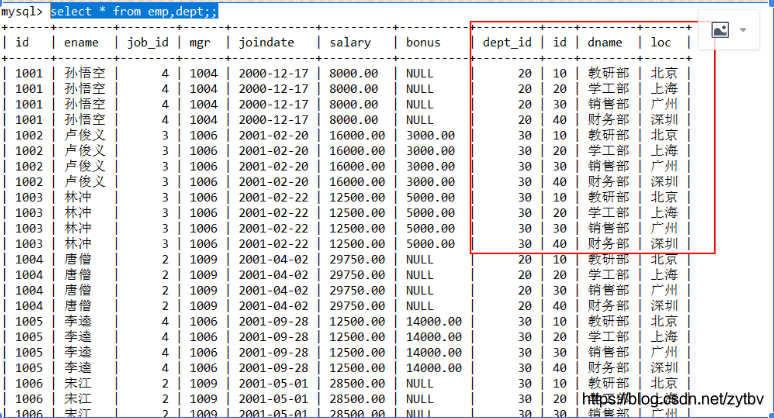Click 29750.00 in 唐僧's 上海 row

[357, 274]
